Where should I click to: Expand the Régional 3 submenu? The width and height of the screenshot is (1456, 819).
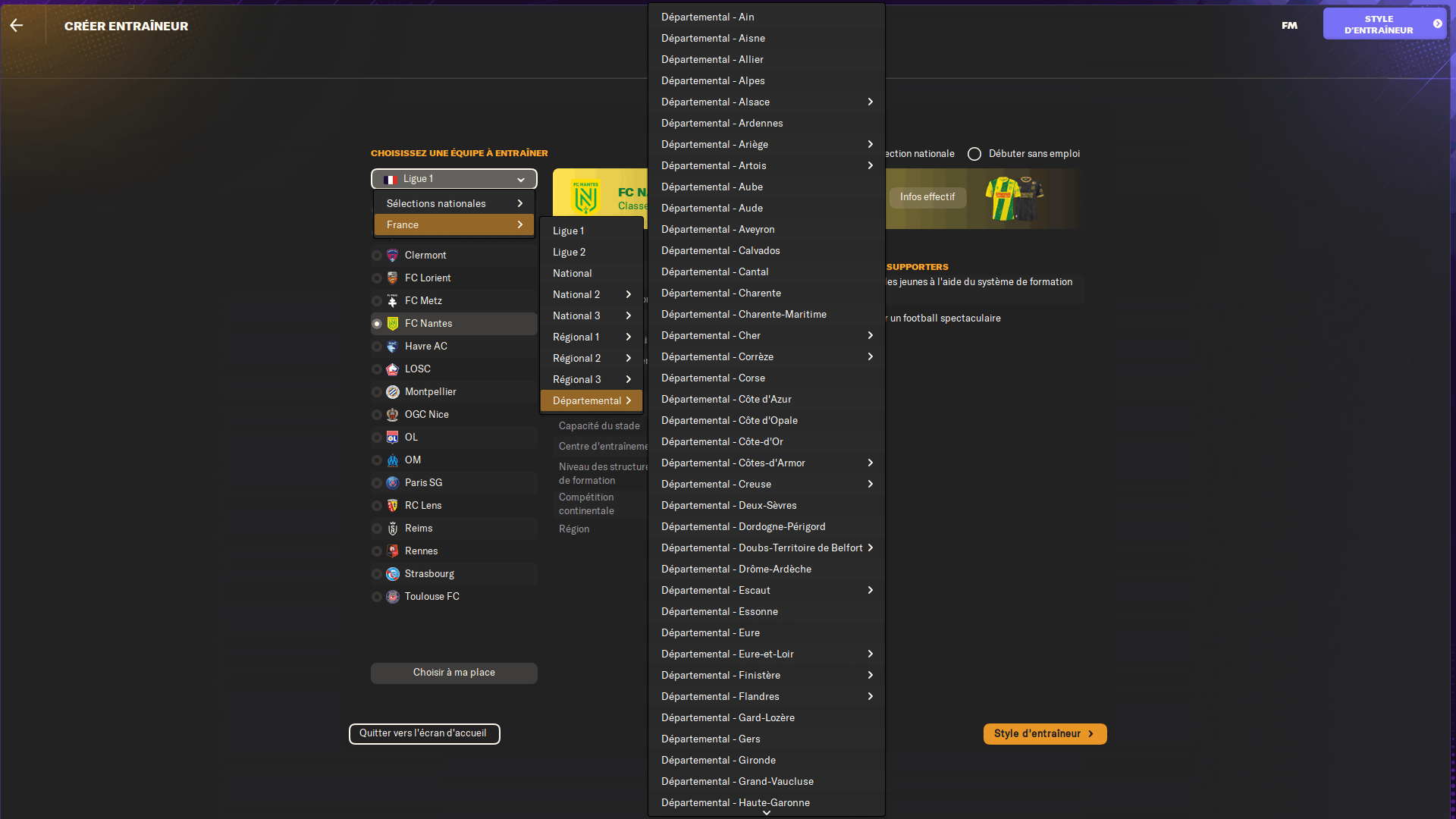click(591, 379)
